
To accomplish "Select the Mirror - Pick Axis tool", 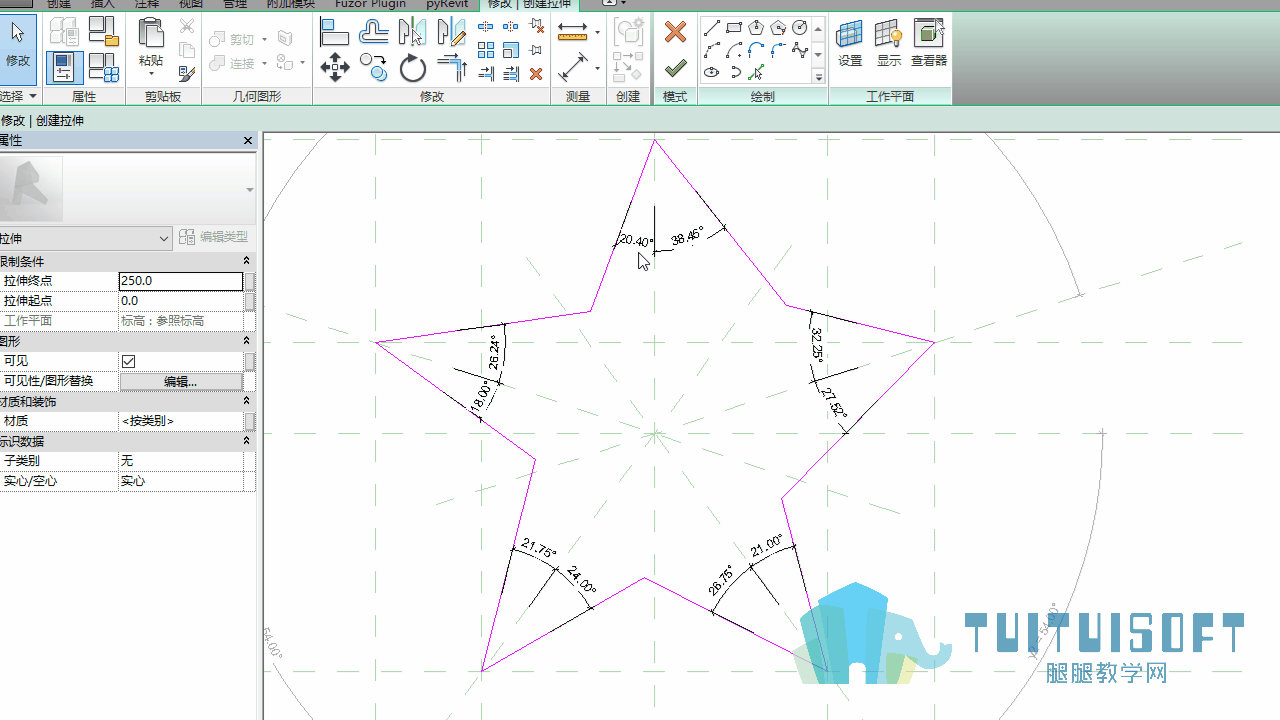I will pos(412,33).
